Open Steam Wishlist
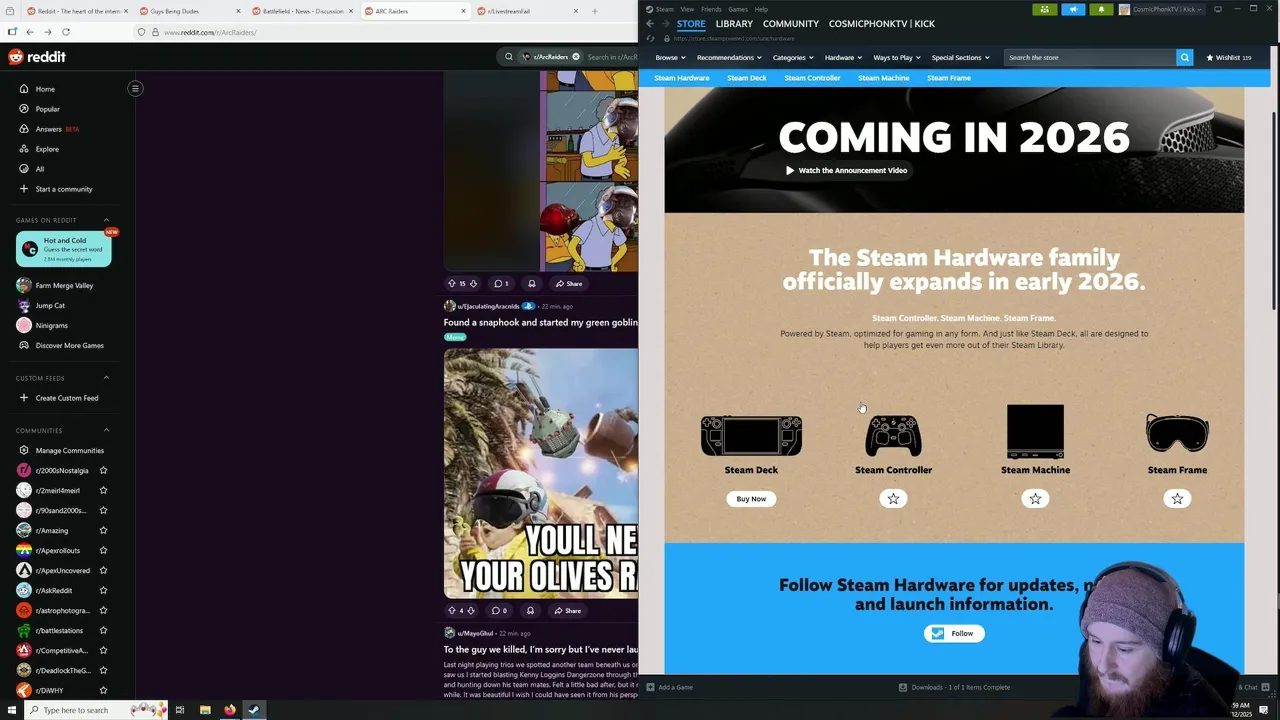 [x=1229, y=57]
